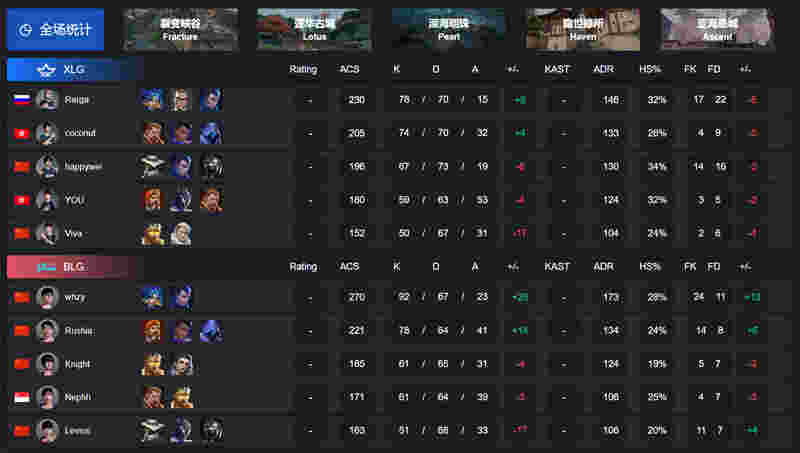Click whzy's player avatar
The width and height of the screenshot is (800, 453).
[47, 297]
